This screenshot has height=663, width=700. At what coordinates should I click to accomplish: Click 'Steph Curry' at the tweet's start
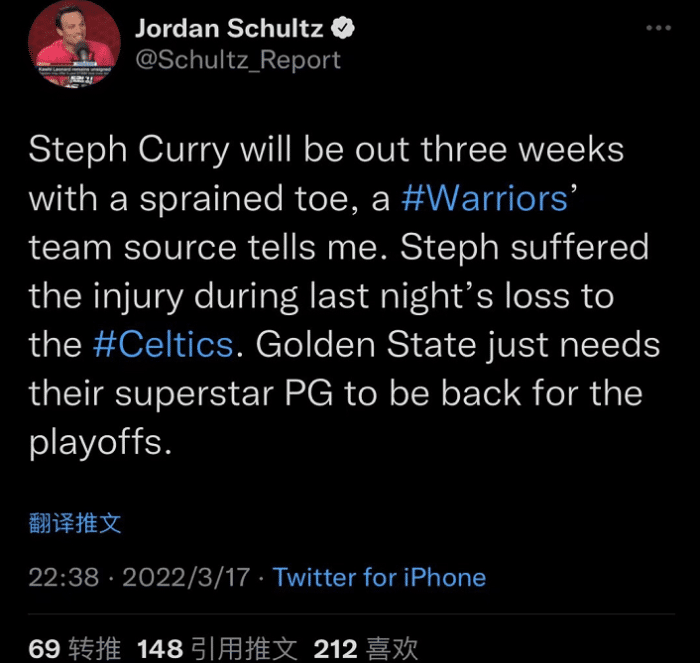[x=130, y=150]
